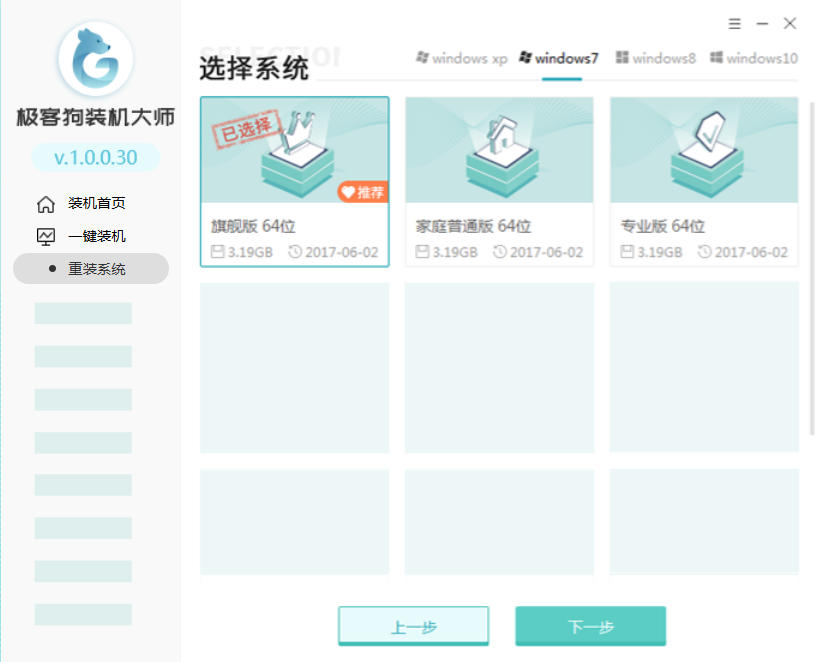Click the 选择系统 heading
This screenshot has height=662, width=815.
254,69
